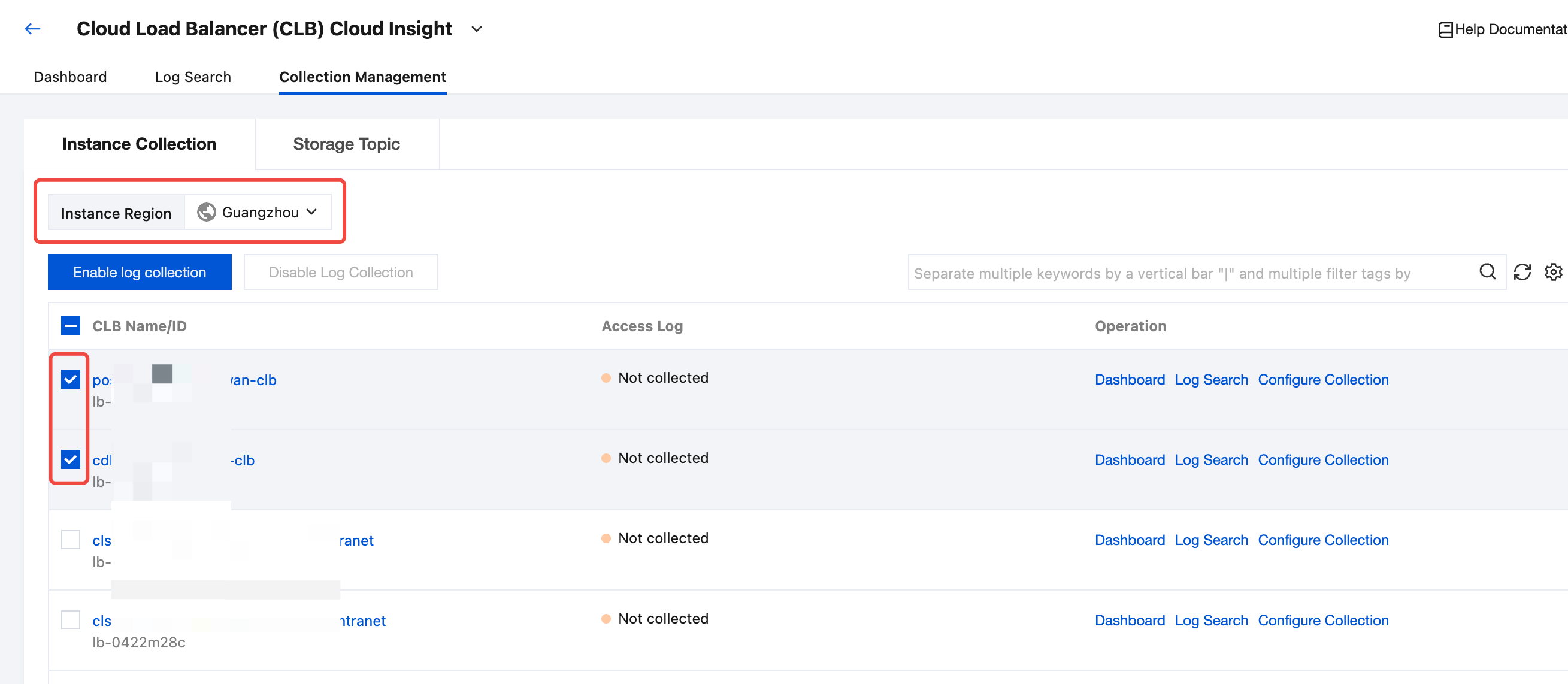The width and height of the screenshot is (1568, 684).
Task: Click the search magnifier icon
Action: point(1487,271)
